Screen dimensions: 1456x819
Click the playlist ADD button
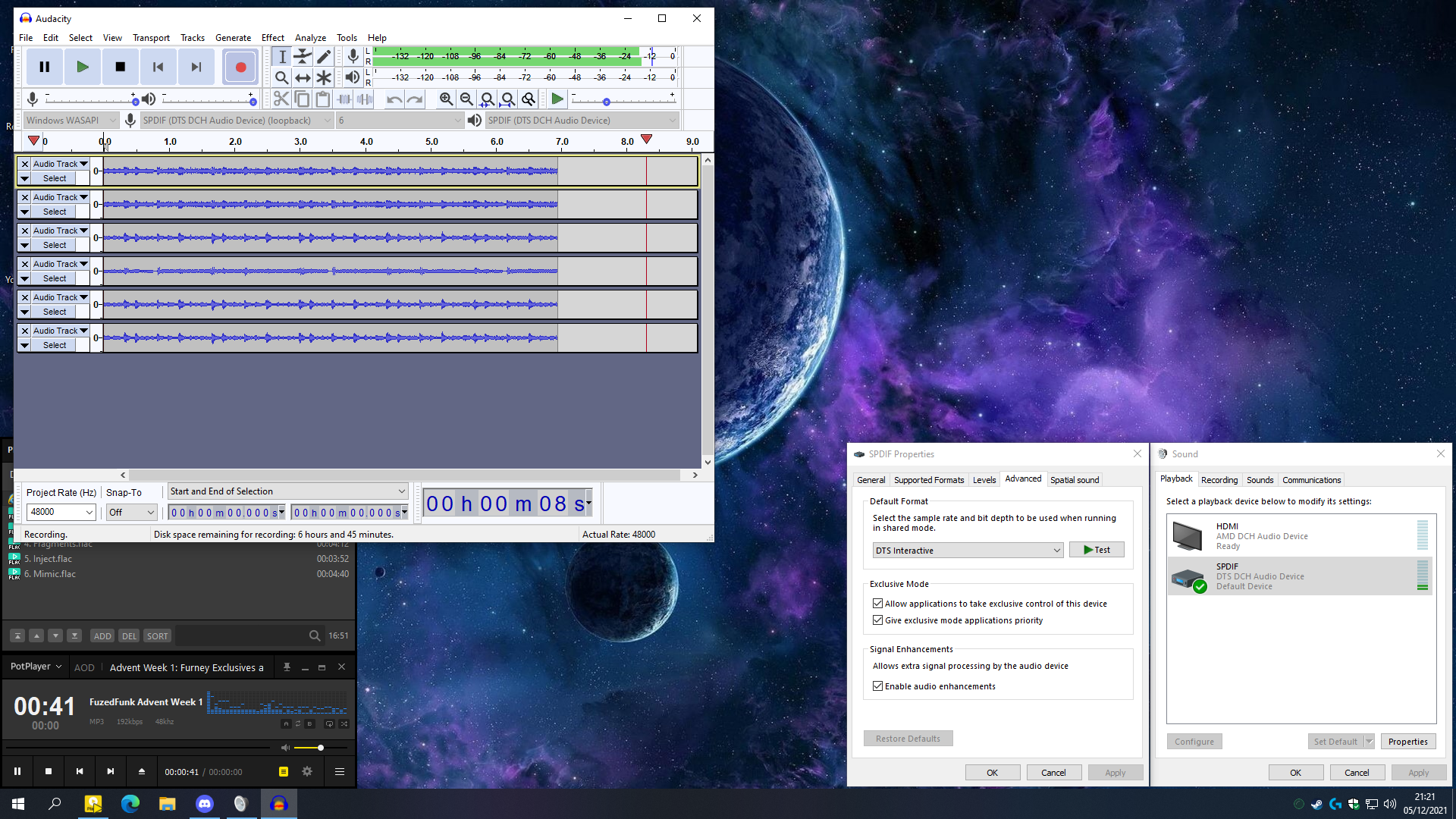[102, 636]
